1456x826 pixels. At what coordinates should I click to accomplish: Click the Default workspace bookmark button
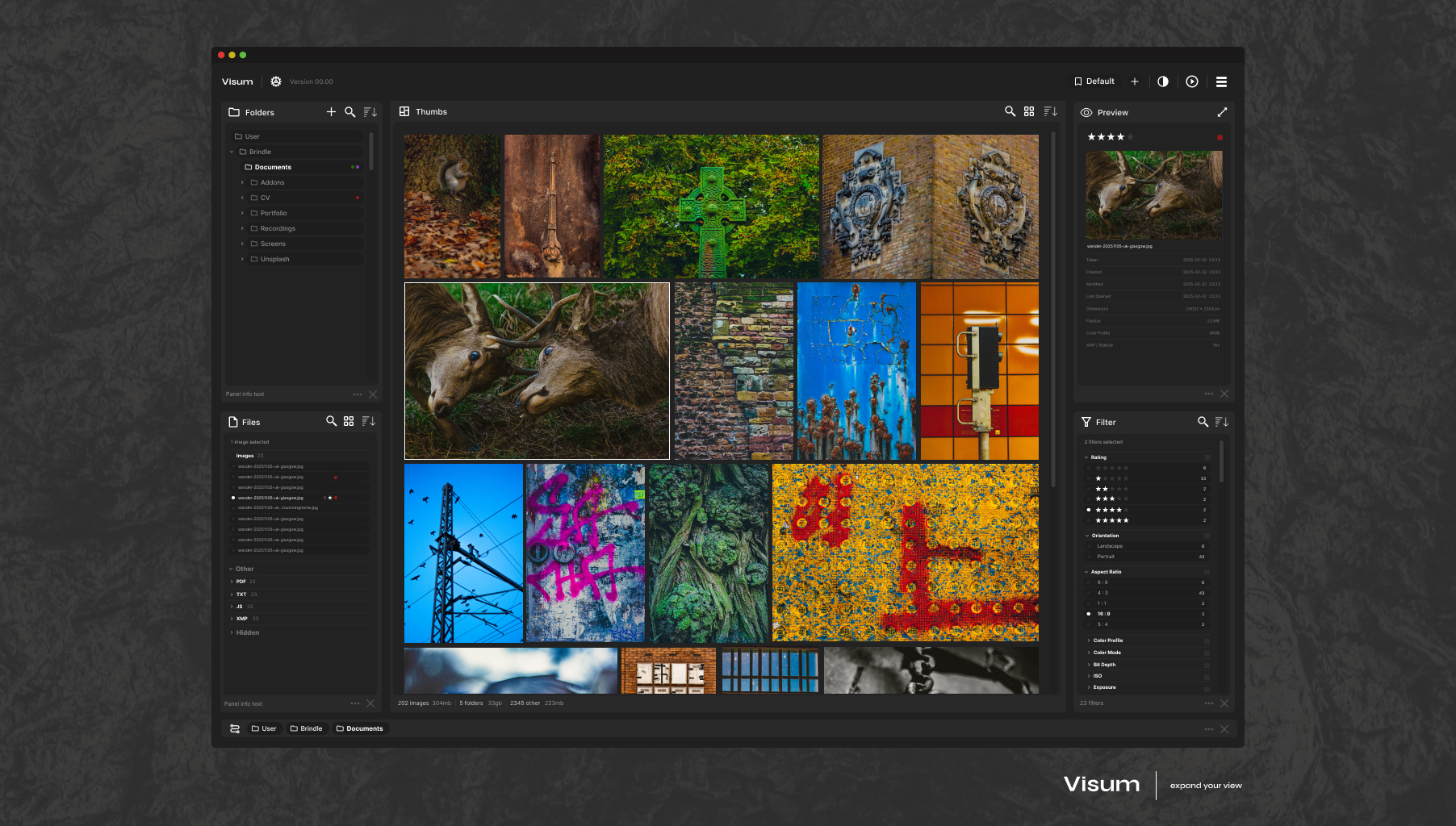pyautogui.click(x=1094, y=81)
